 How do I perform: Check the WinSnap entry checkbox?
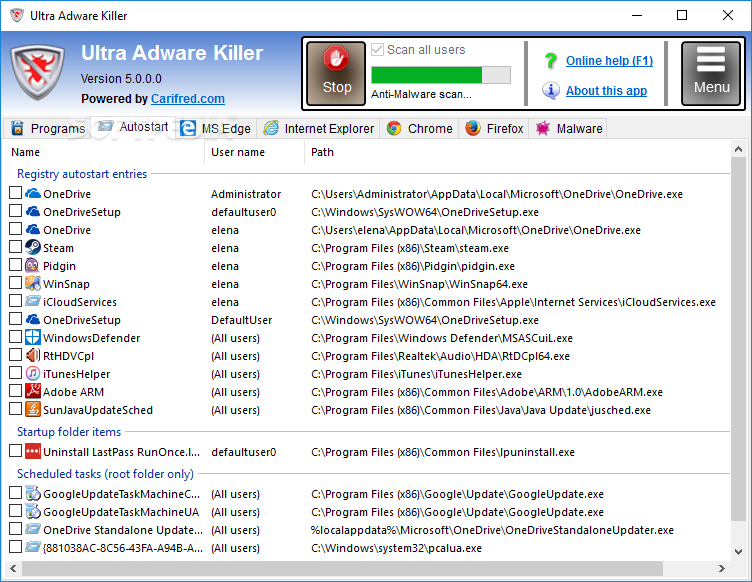(x=15, y=283)
